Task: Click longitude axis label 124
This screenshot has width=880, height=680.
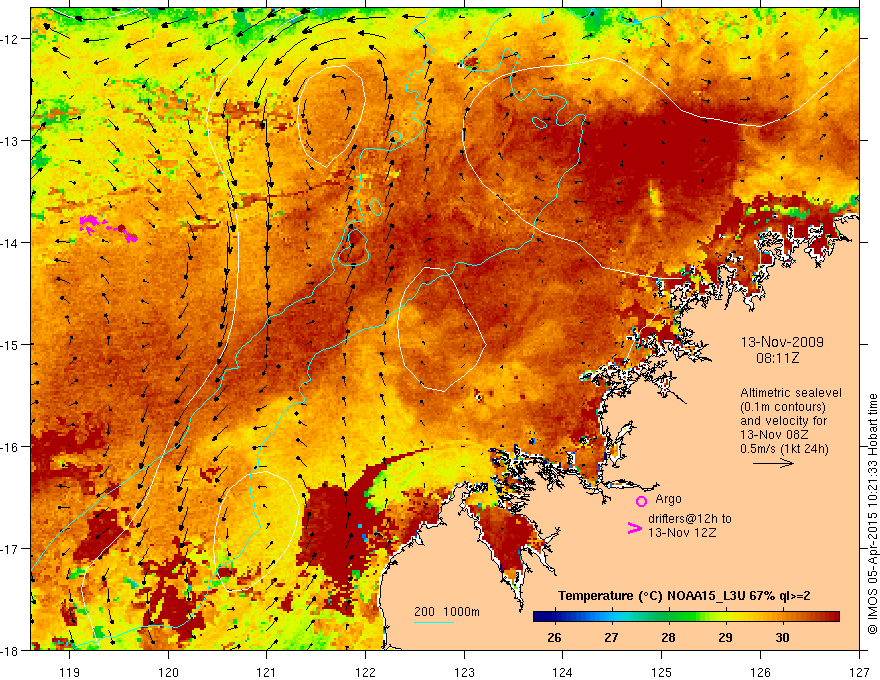Action: point(563,672)
